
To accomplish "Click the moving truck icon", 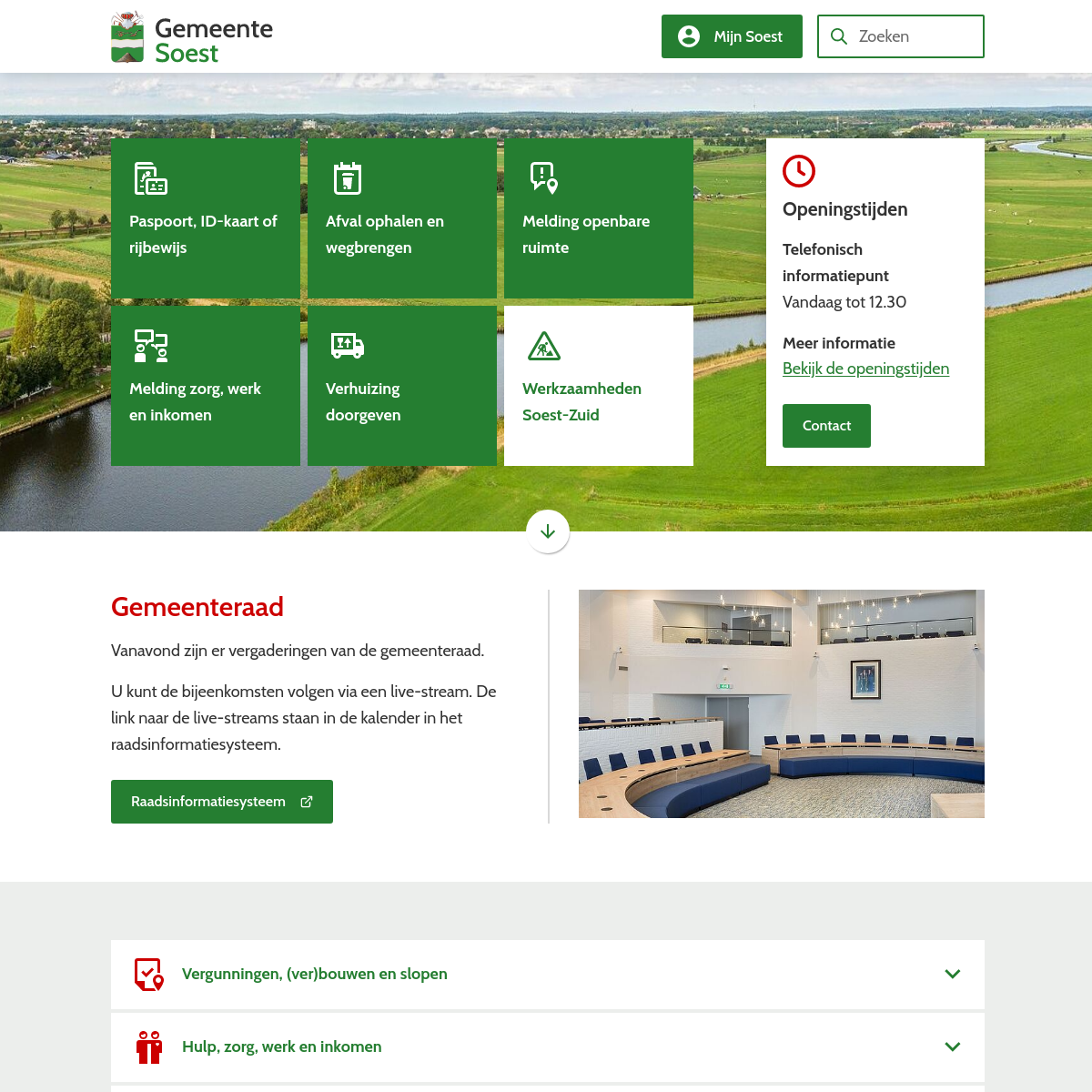I will 348,346.
